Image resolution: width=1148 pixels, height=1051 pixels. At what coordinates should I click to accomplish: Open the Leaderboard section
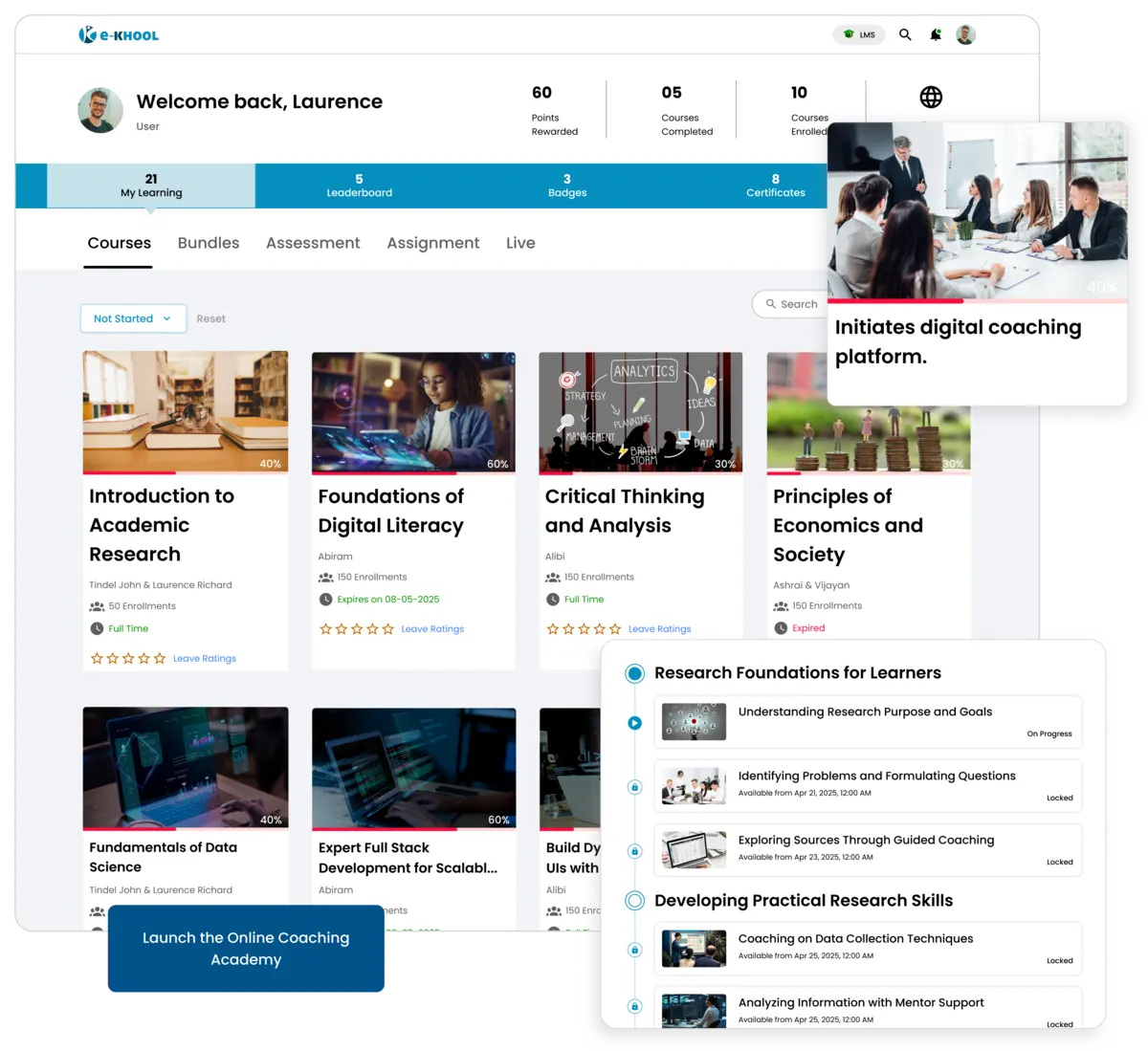click(x=360, y=186)
